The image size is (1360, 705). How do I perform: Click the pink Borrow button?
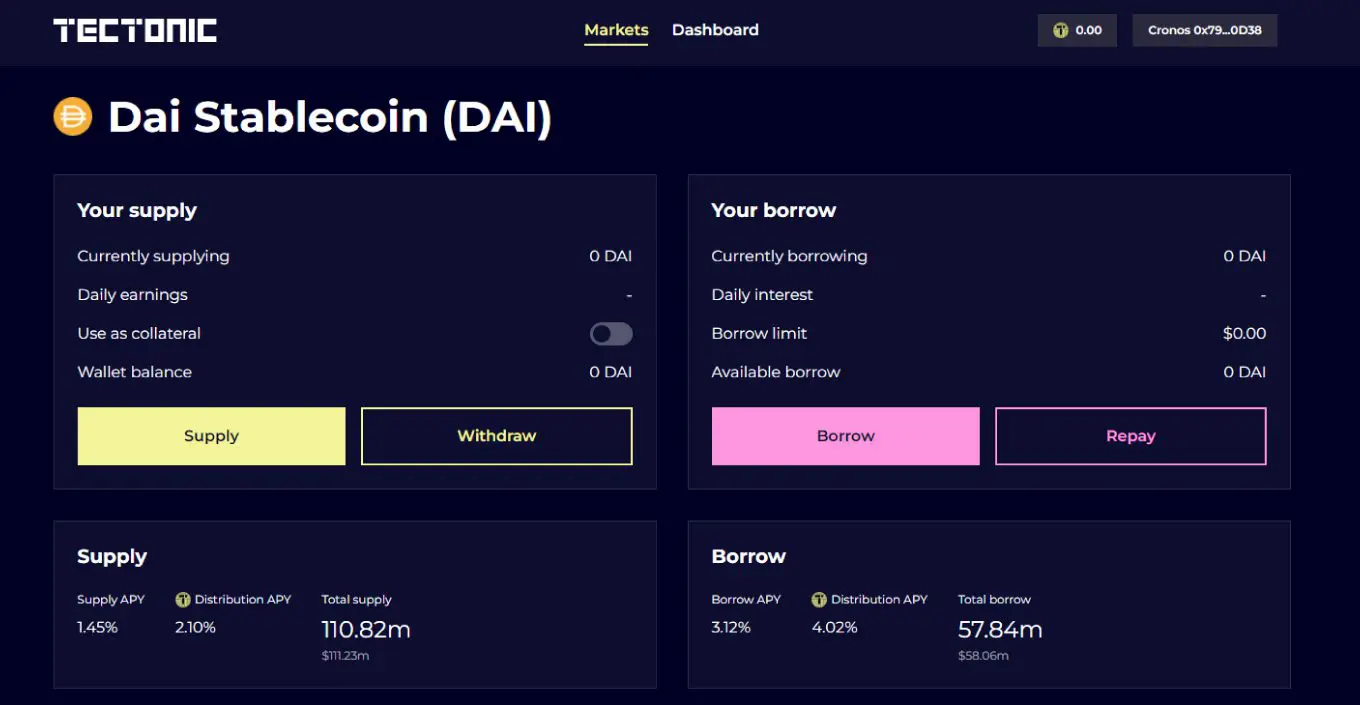[846, 436]
